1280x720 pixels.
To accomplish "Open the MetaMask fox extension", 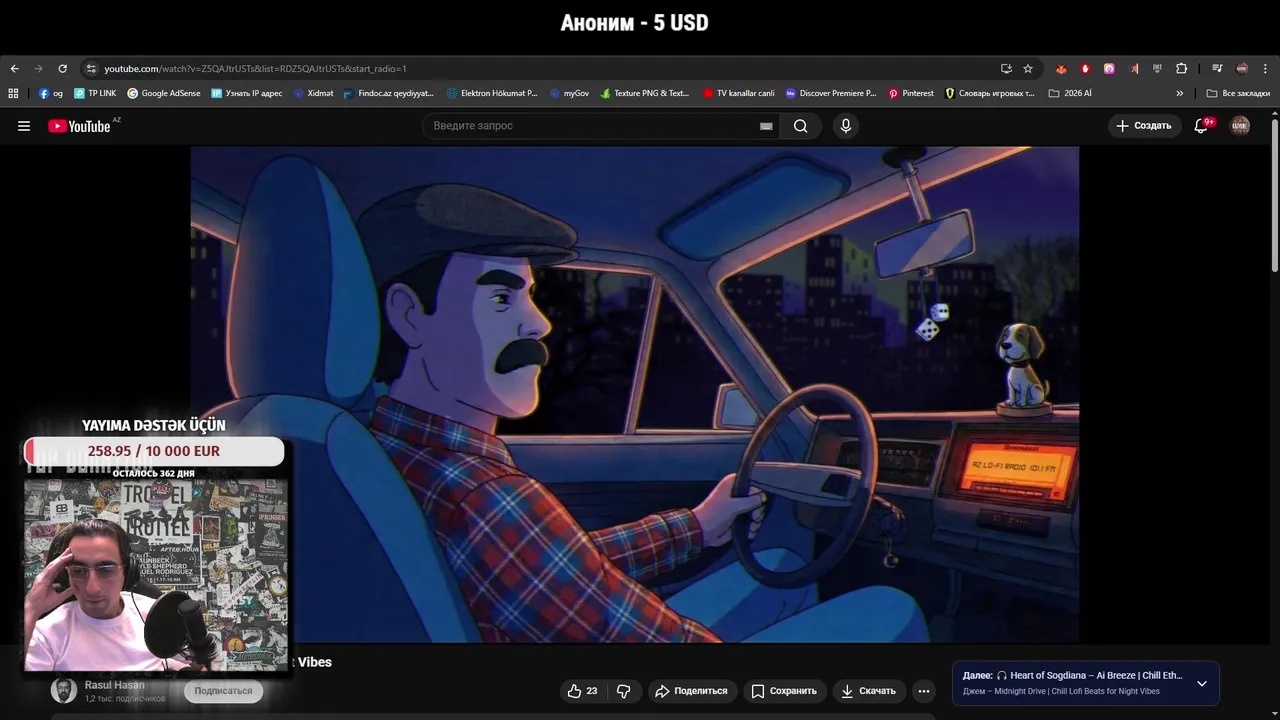I will [x=1061, y=69].
